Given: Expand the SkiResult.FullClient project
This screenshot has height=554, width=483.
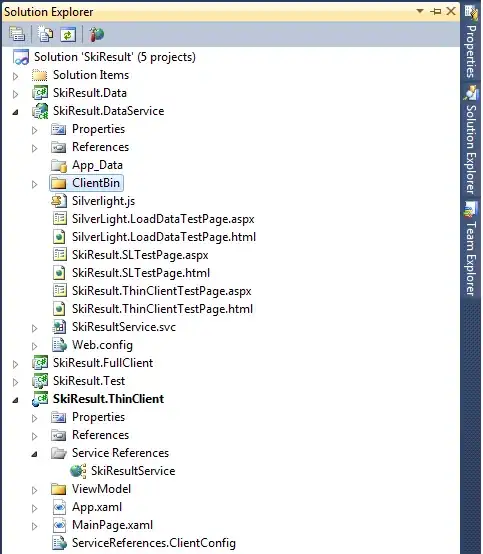Looking at the screenshot, I should (15, 364).
